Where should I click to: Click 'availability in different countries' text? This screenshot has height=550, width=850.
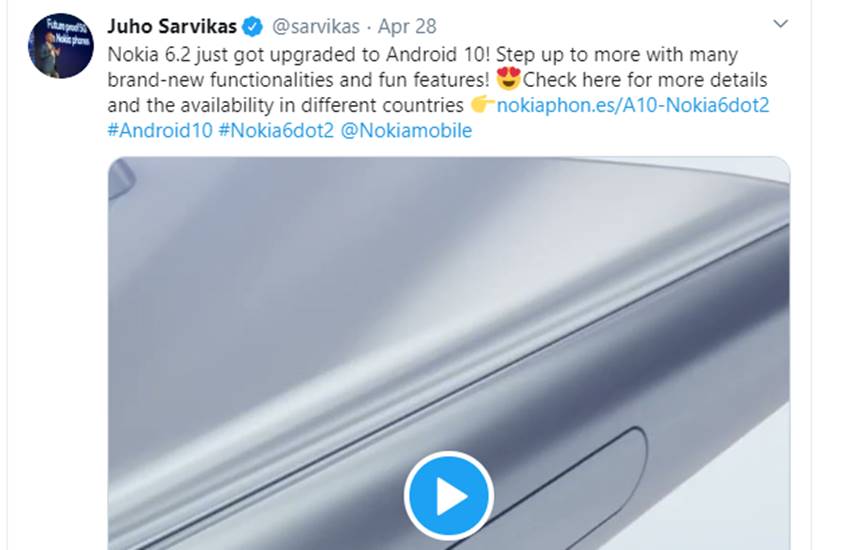[322, 105]
